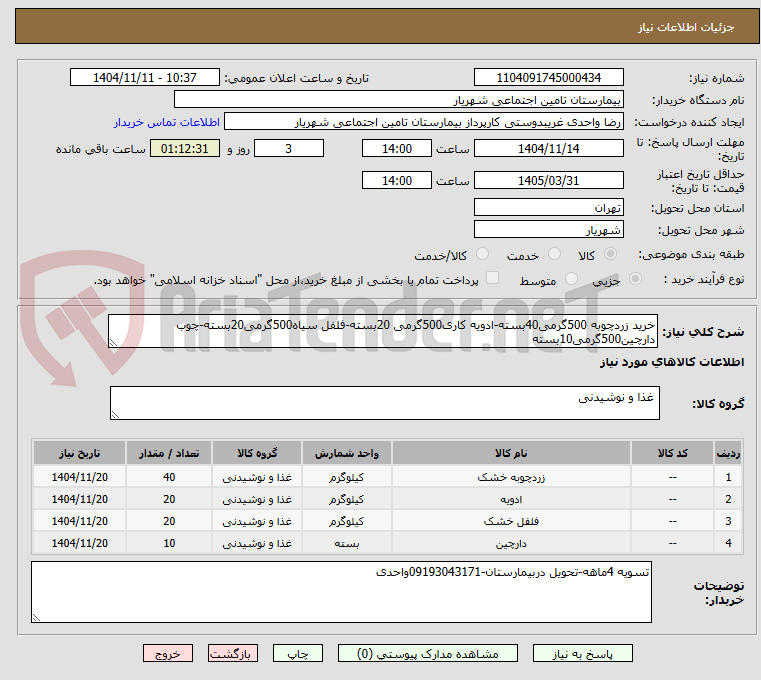Click the خروج exit button

click(x=167, y=653)
